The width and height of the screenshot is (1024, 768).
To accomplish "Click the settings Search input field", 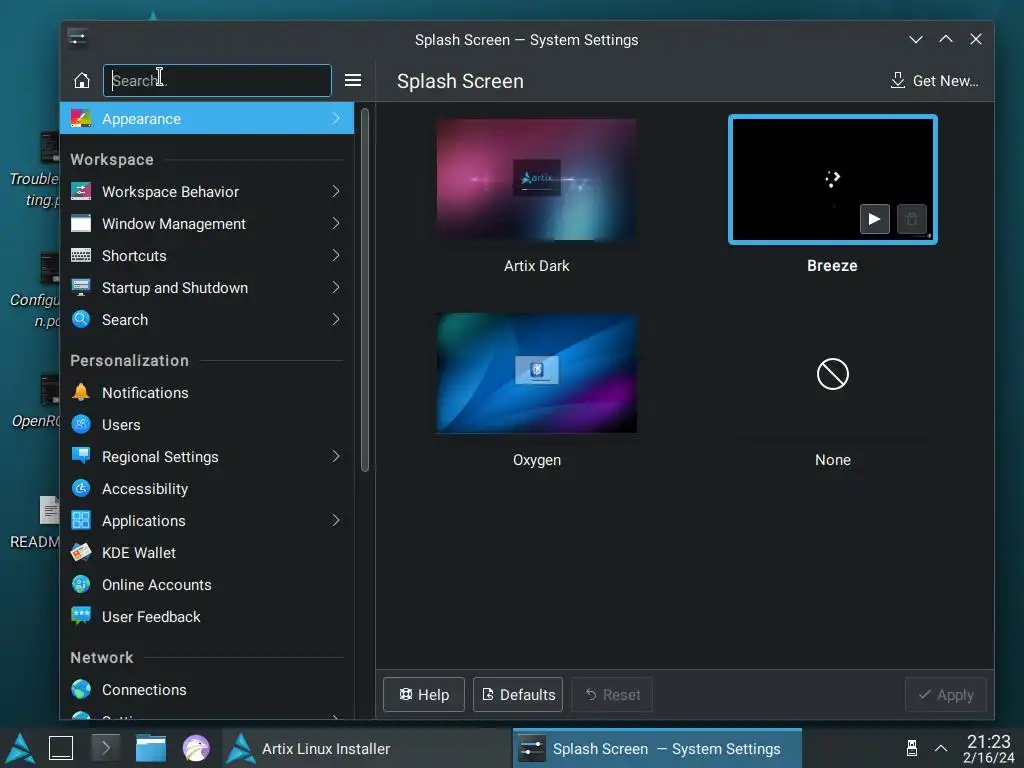I will pyautogui.click(x=217, y=80).
